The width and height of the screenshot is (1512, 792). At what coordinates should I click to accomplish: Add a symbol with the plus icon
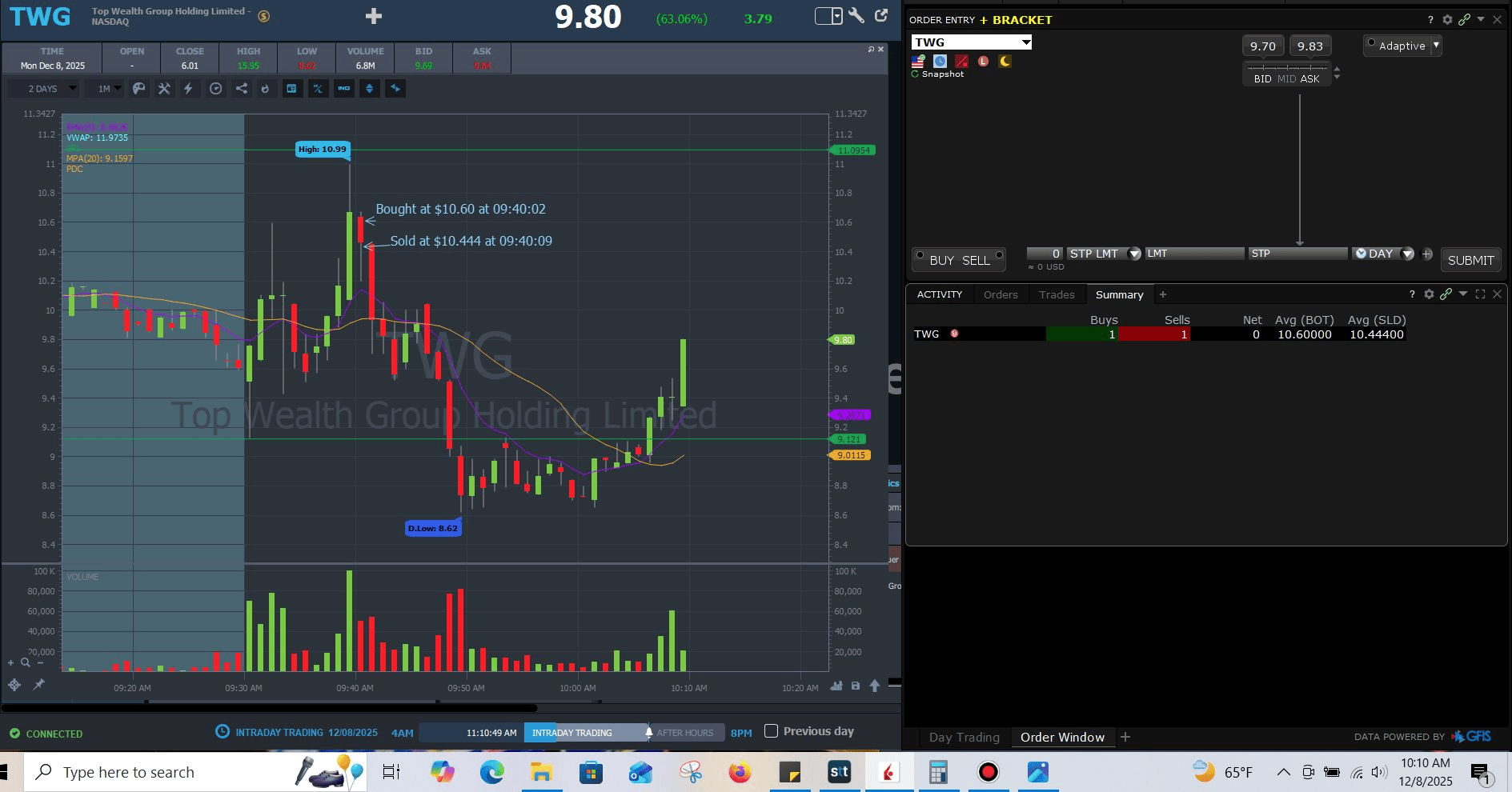[374, 16]
